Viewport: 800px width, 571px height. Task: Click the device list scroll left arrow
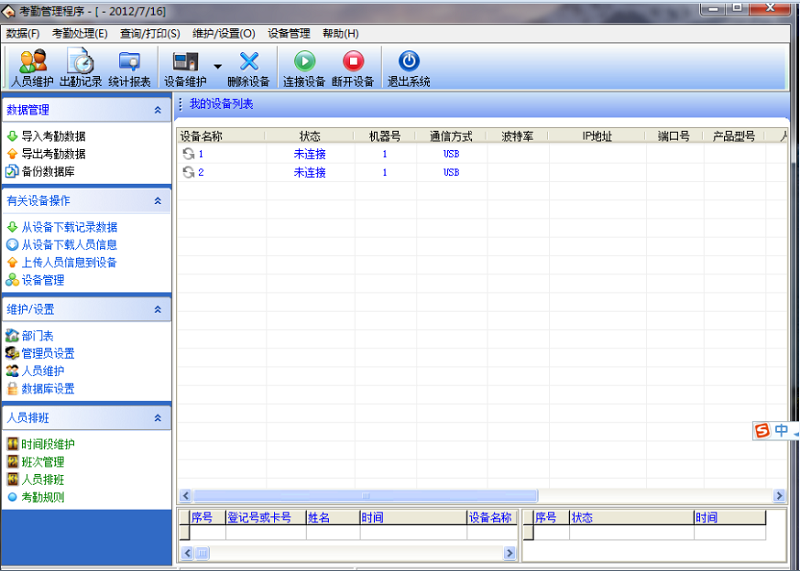click(x=186, y=495)
